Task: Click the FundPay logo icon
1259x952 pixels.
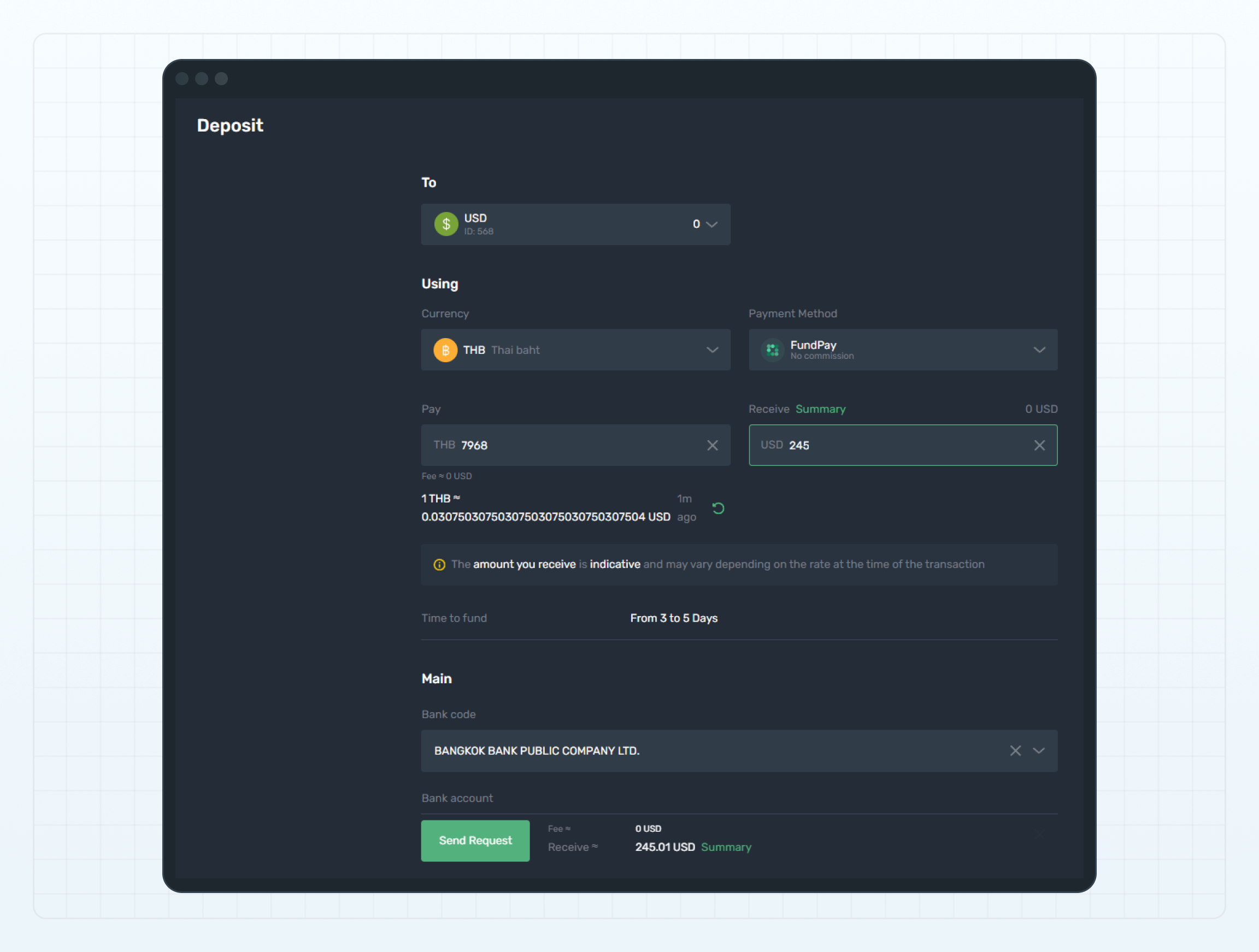Action: click(x=772, y=350)
